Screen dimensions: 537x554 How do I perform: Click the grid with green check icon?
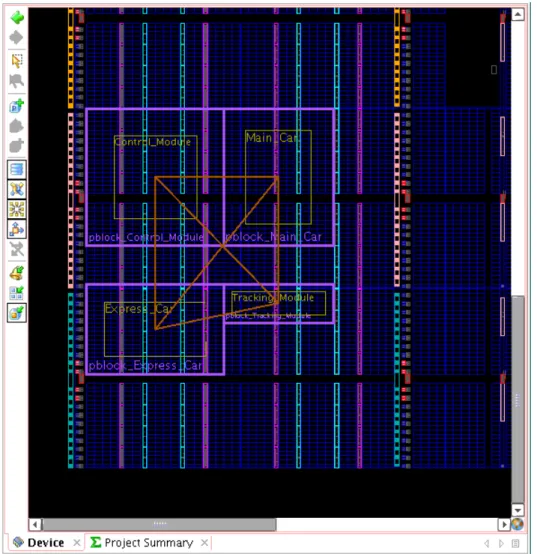[x=17, y=293]
